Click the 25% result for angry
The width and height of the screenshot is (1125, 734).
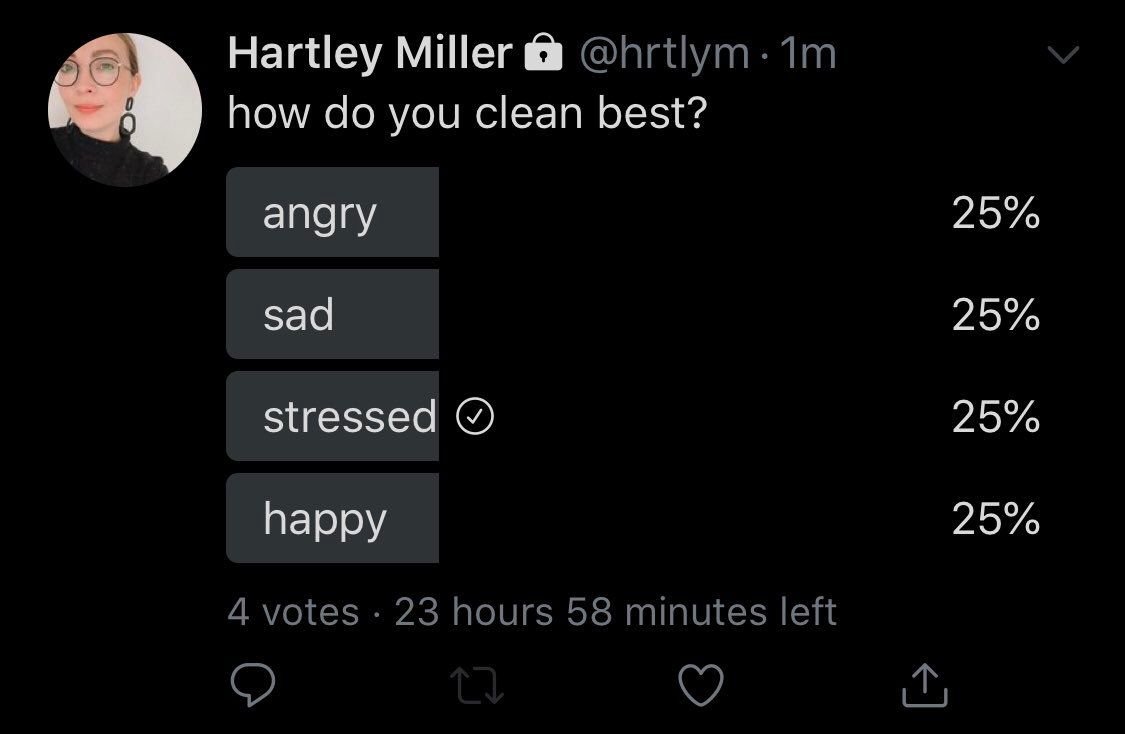(996, 213)
